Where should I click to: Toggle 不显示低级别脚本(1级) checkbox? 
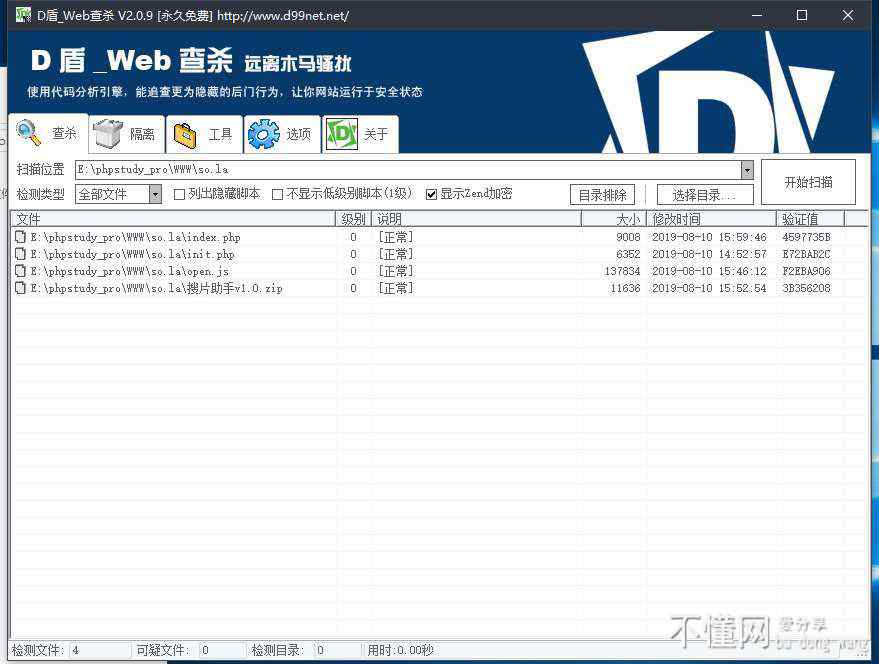(277, 194)
